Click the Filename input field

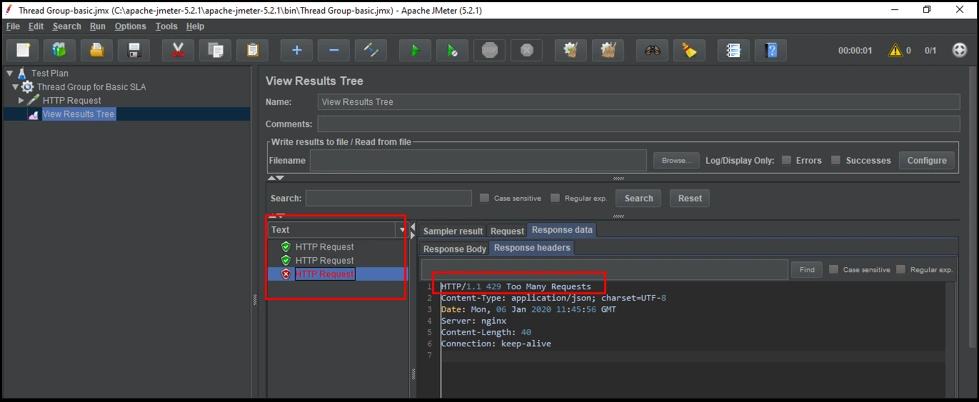point(477,160)
